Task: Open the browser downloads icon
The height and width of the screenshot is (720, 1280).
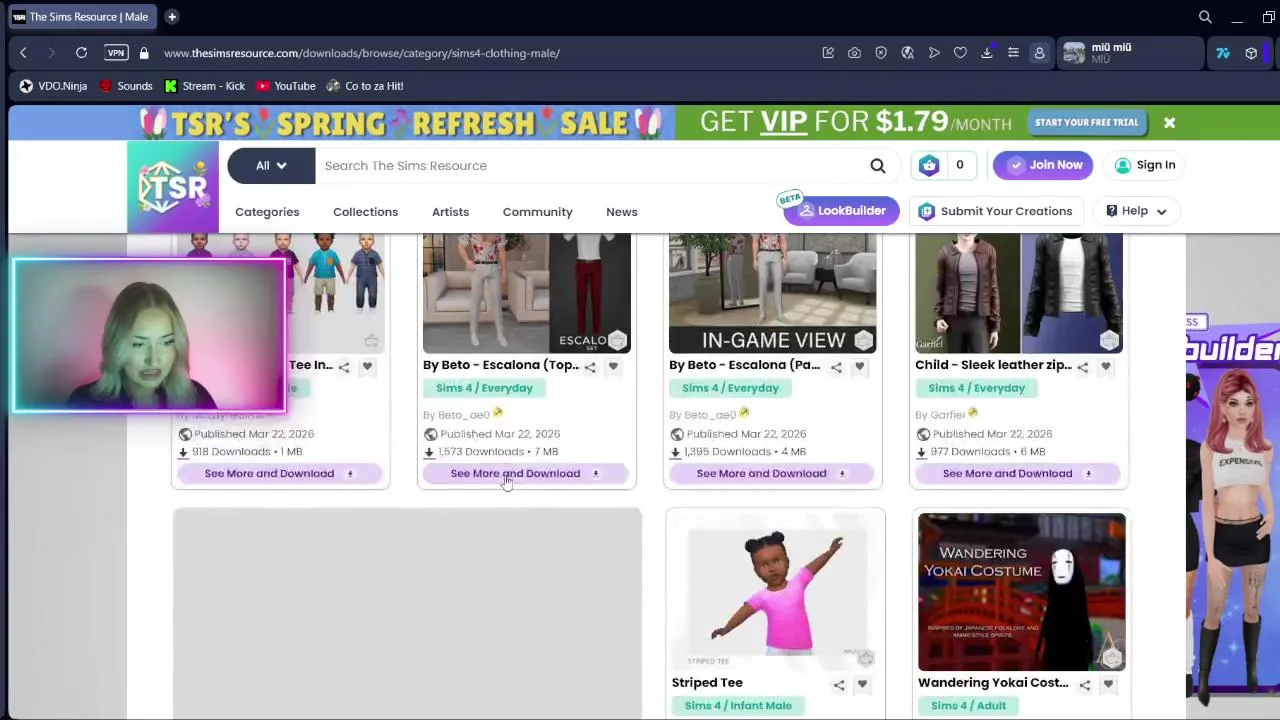Action: (x=987, y=53)
